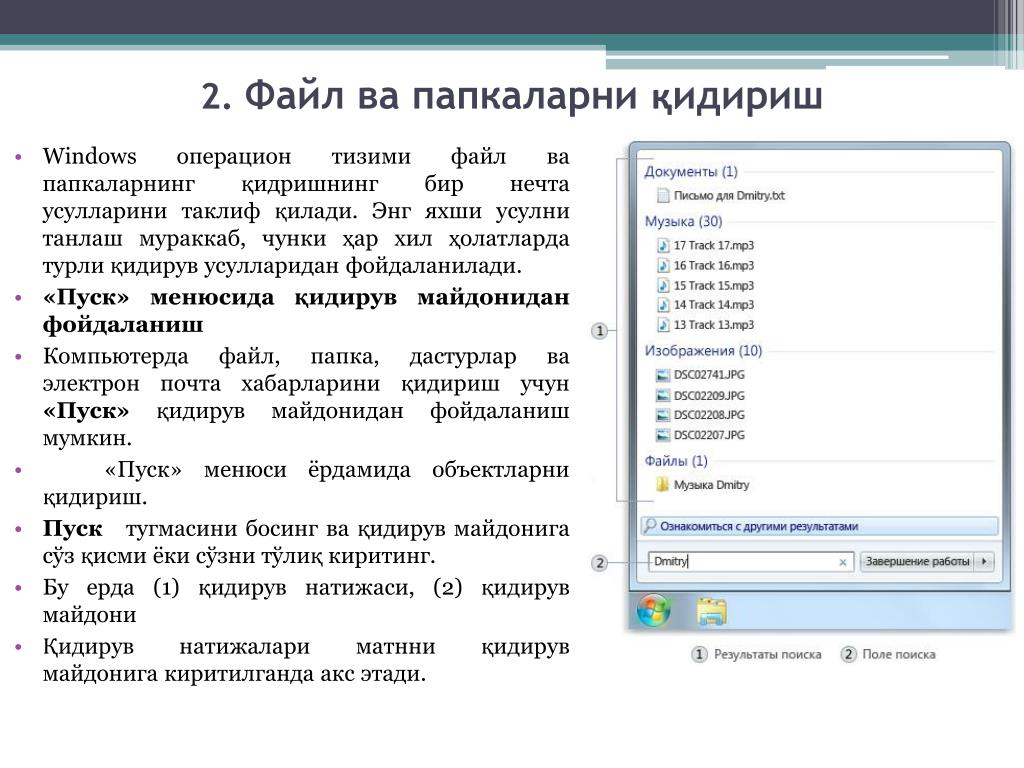This screenshot has width=1024, height=768.
Task: Select the file name 14 Track 14.mp3
Action: tap(714, 305)
